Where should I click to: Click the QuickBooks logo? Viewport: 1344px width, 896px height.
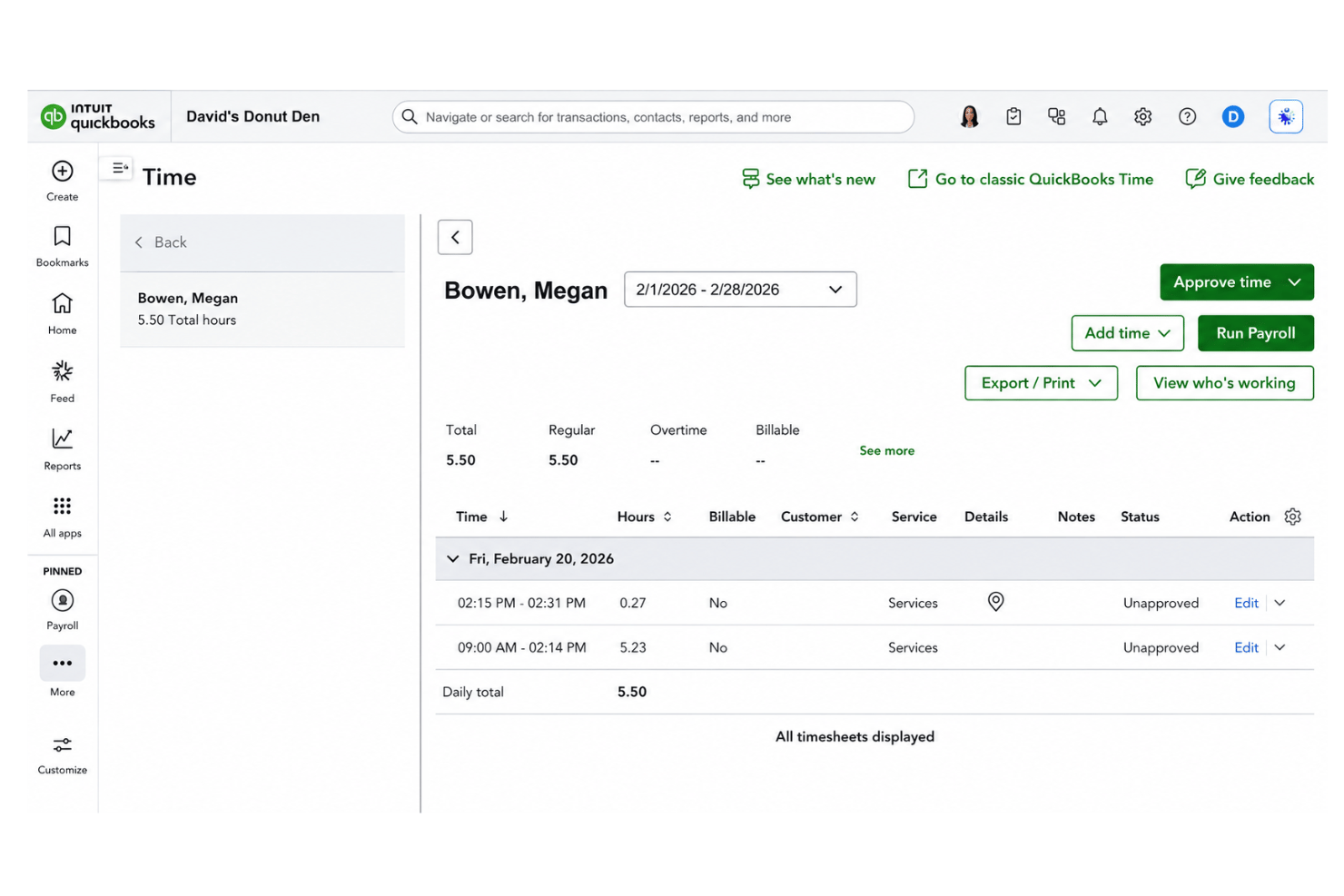click(98, 116)
